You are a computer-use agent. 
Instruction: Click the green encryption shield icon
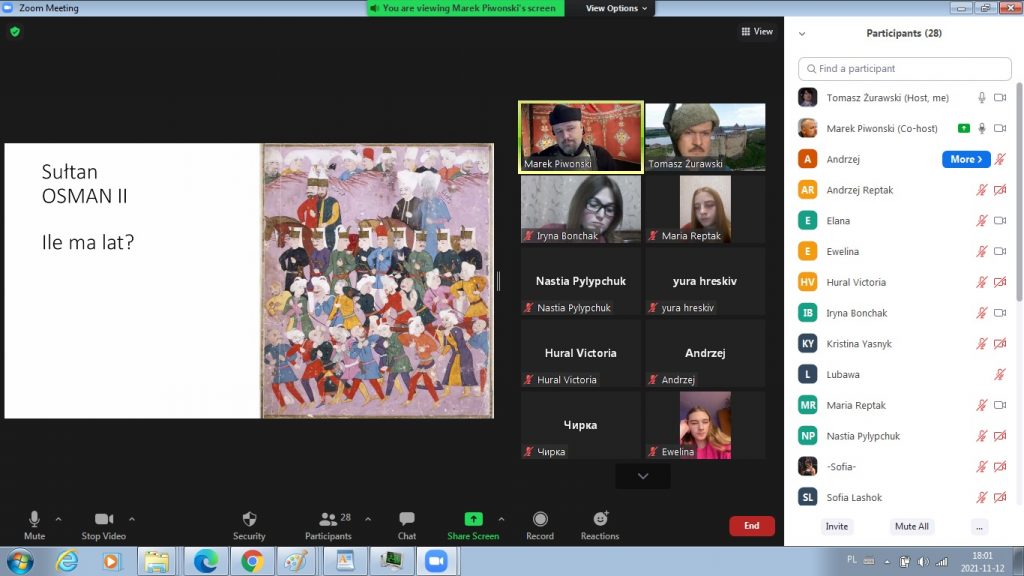click(x=14, y=31)
